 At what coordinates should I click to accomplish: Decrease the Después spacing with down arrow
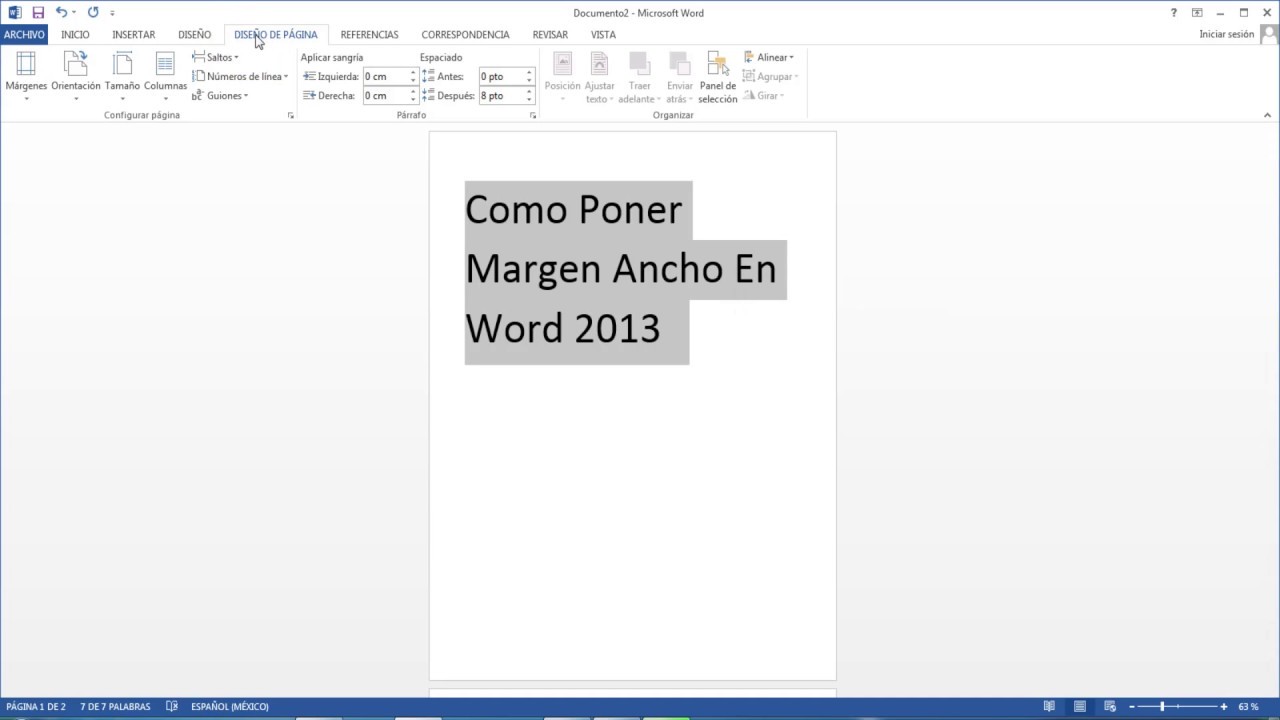529,100
